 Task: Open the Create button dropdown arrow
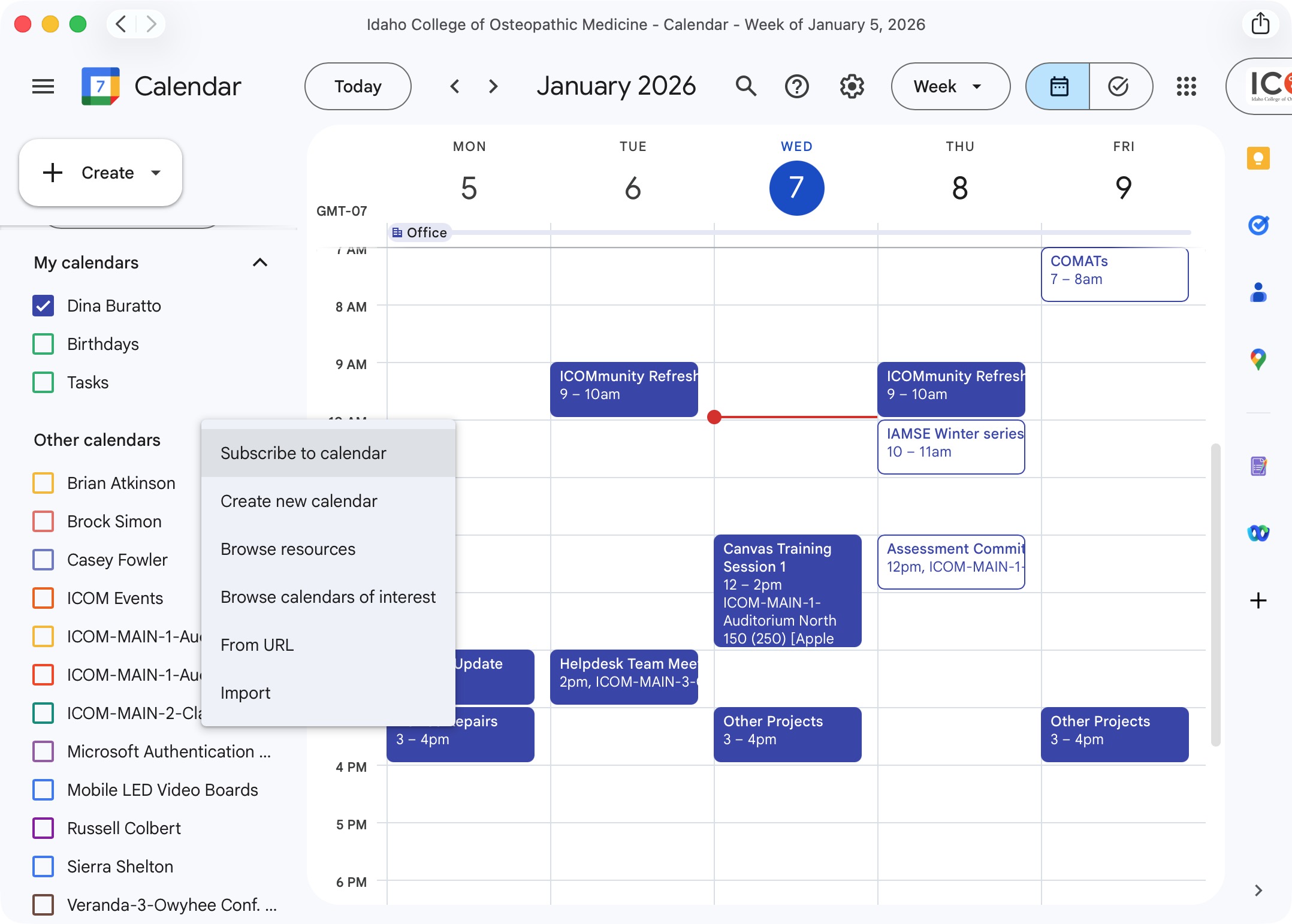156,173
